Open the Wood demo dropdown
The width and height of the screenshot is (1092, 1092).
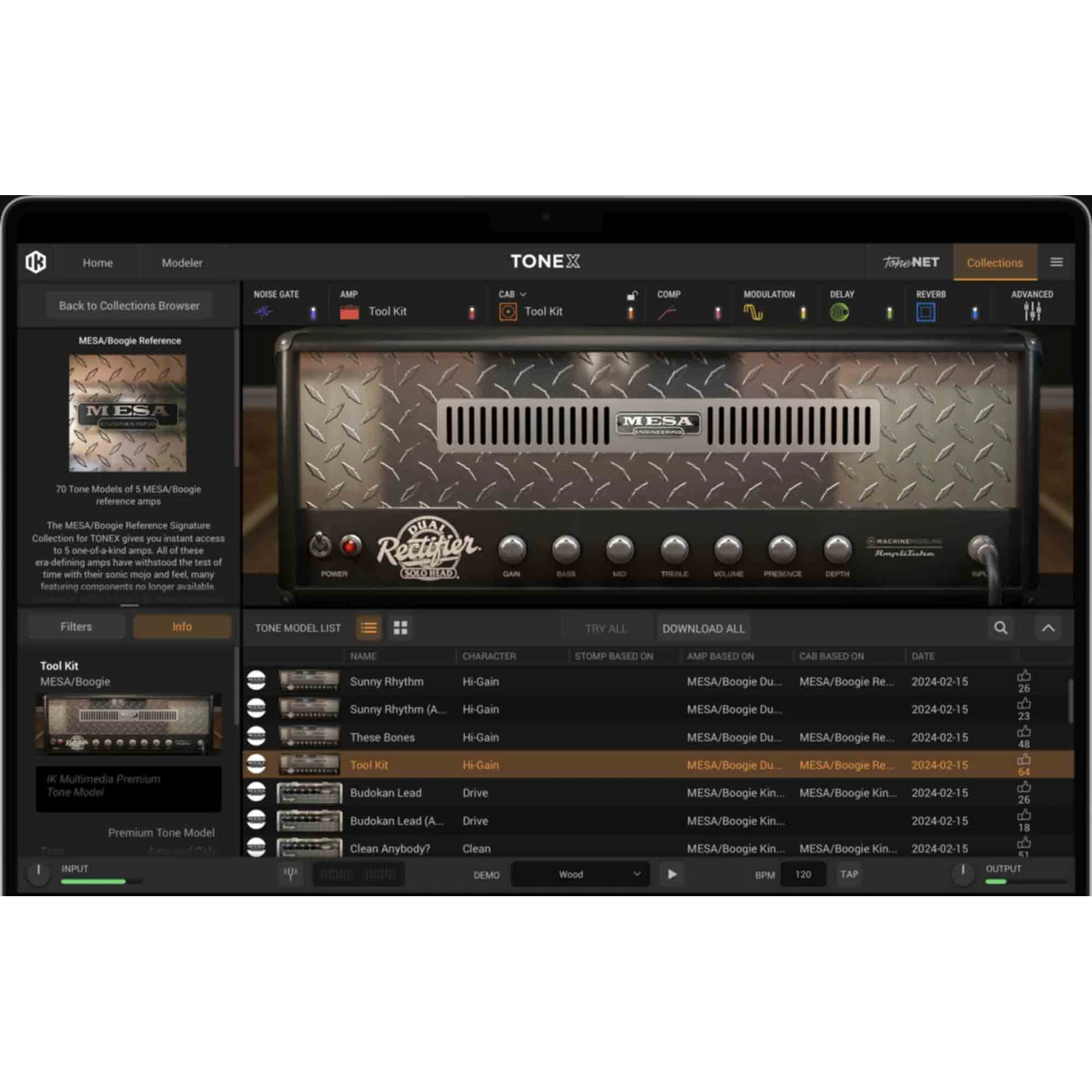coord(579,874)
